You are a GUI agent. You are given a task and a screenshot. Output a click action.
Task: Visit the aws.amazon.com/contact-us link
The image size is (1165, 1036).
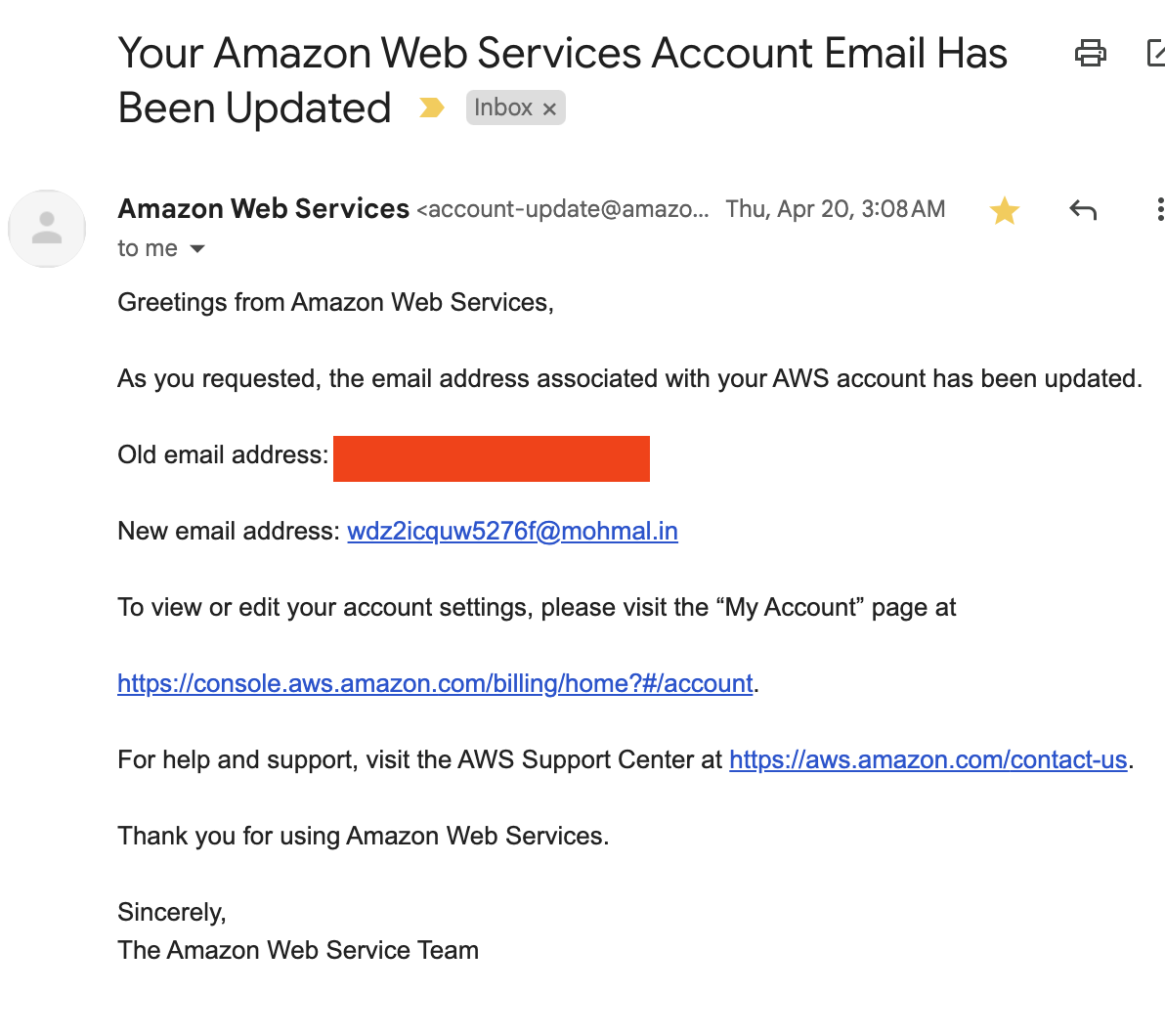pos(928,759)
